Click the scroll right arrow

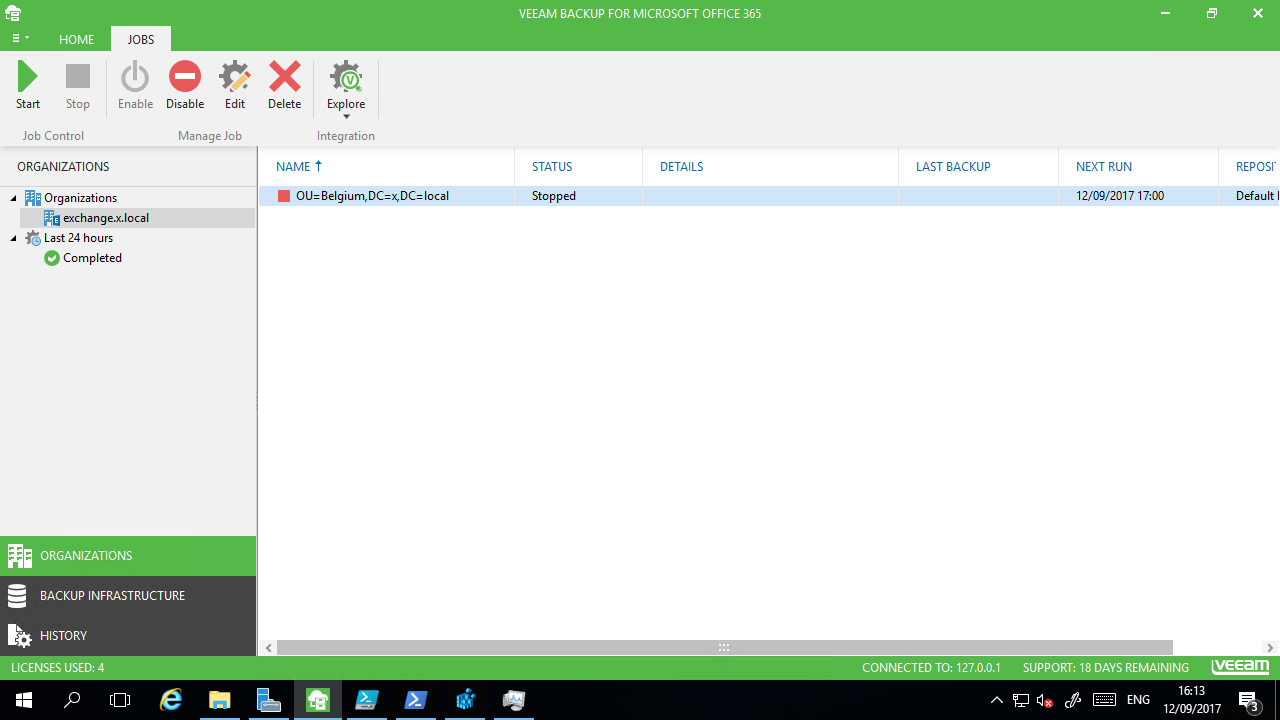click(x=1270, y=648)
